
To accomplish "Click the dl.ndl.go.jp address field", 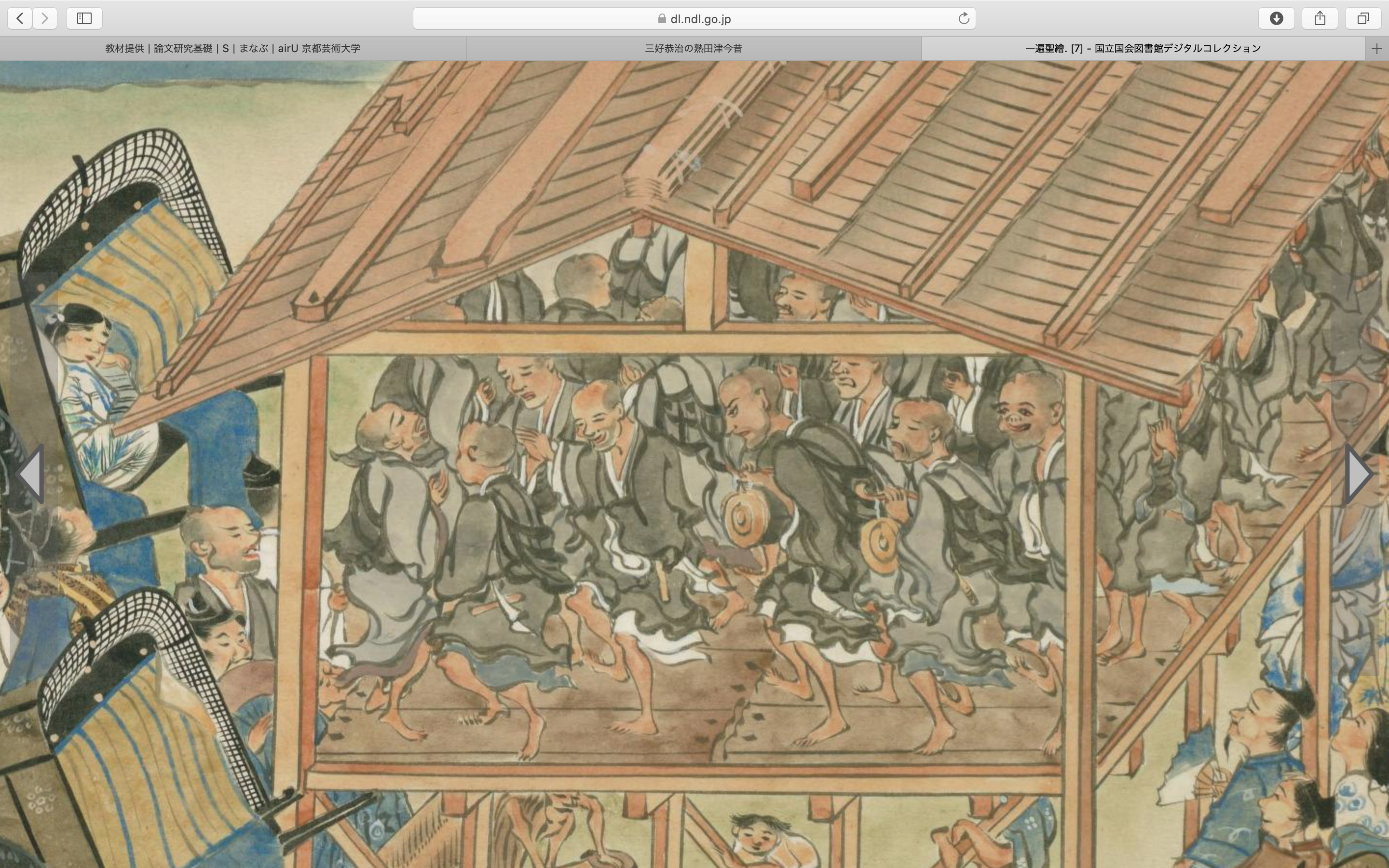I will [700, 19].
